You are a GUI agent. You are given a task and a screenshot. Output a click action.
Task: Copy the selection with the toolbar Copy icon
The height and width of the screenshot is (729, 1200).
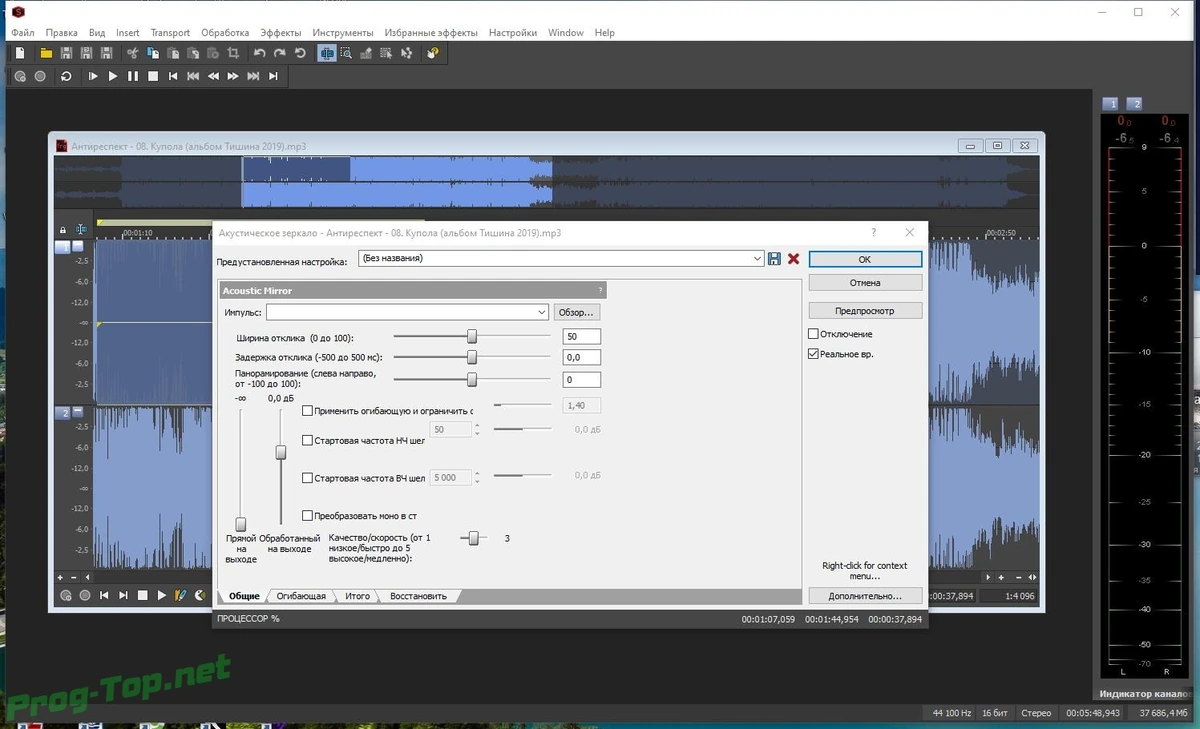152,53
